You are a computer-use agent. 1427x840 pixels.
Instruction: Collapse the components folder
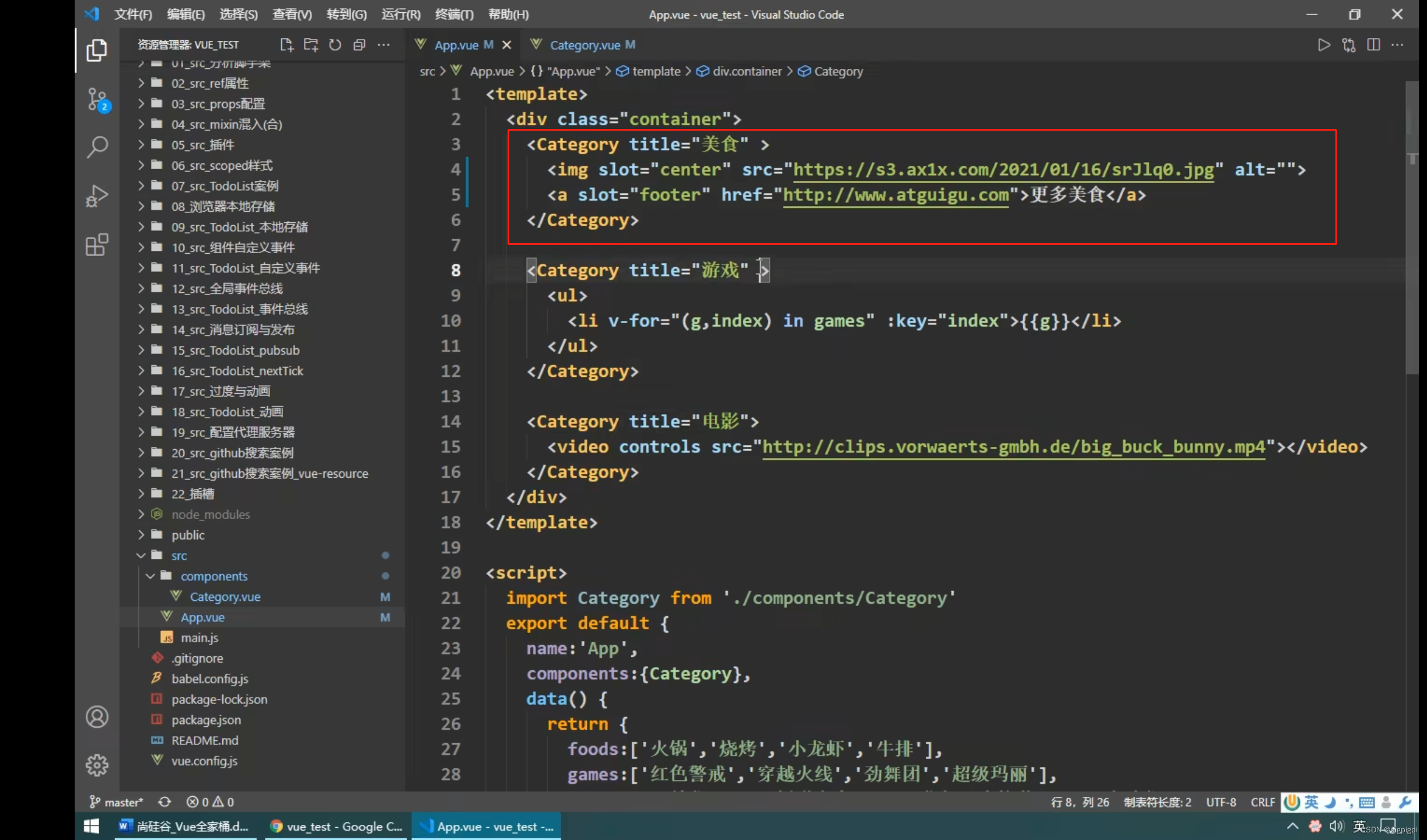[263, 576]
